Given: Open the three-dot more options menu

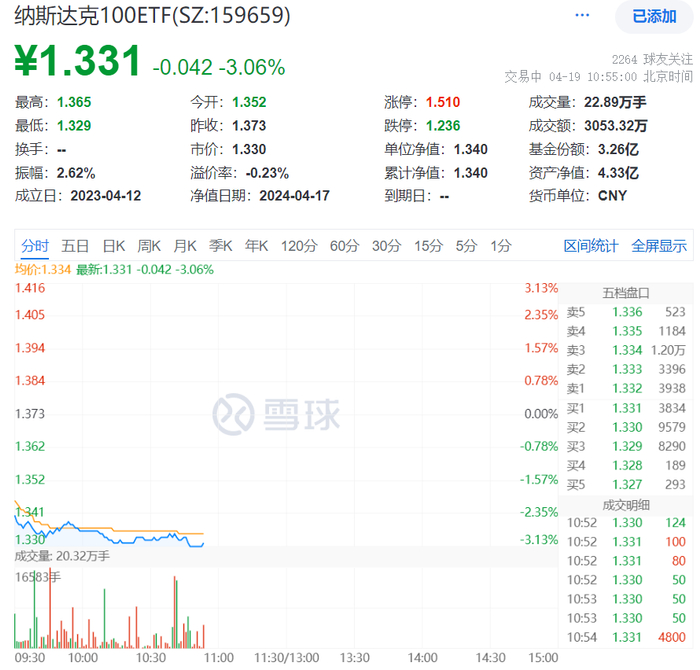Looking at the screenshot, I should [x=582, y=16].
